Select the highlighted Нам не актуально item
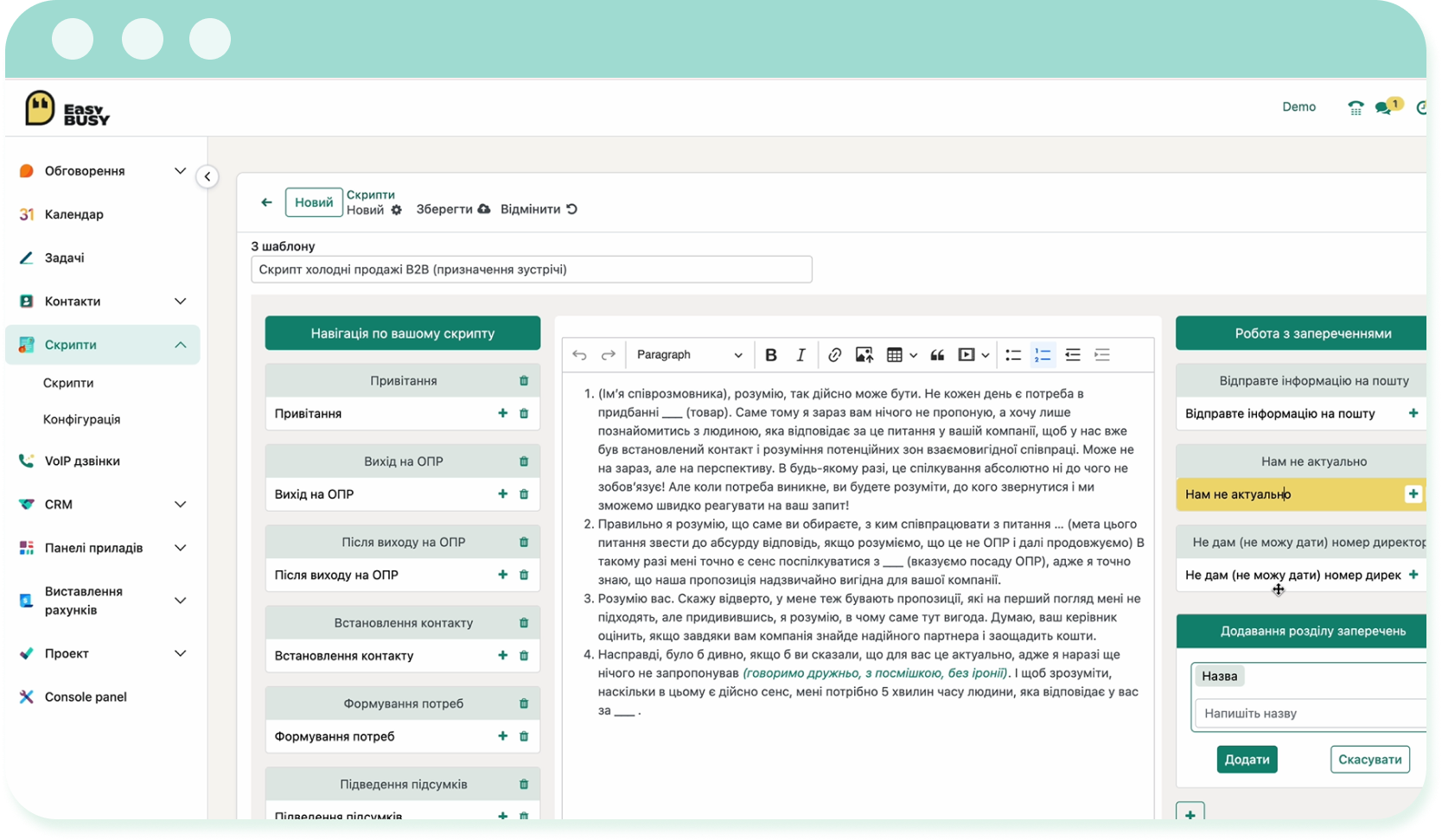 click(1301, 494)
